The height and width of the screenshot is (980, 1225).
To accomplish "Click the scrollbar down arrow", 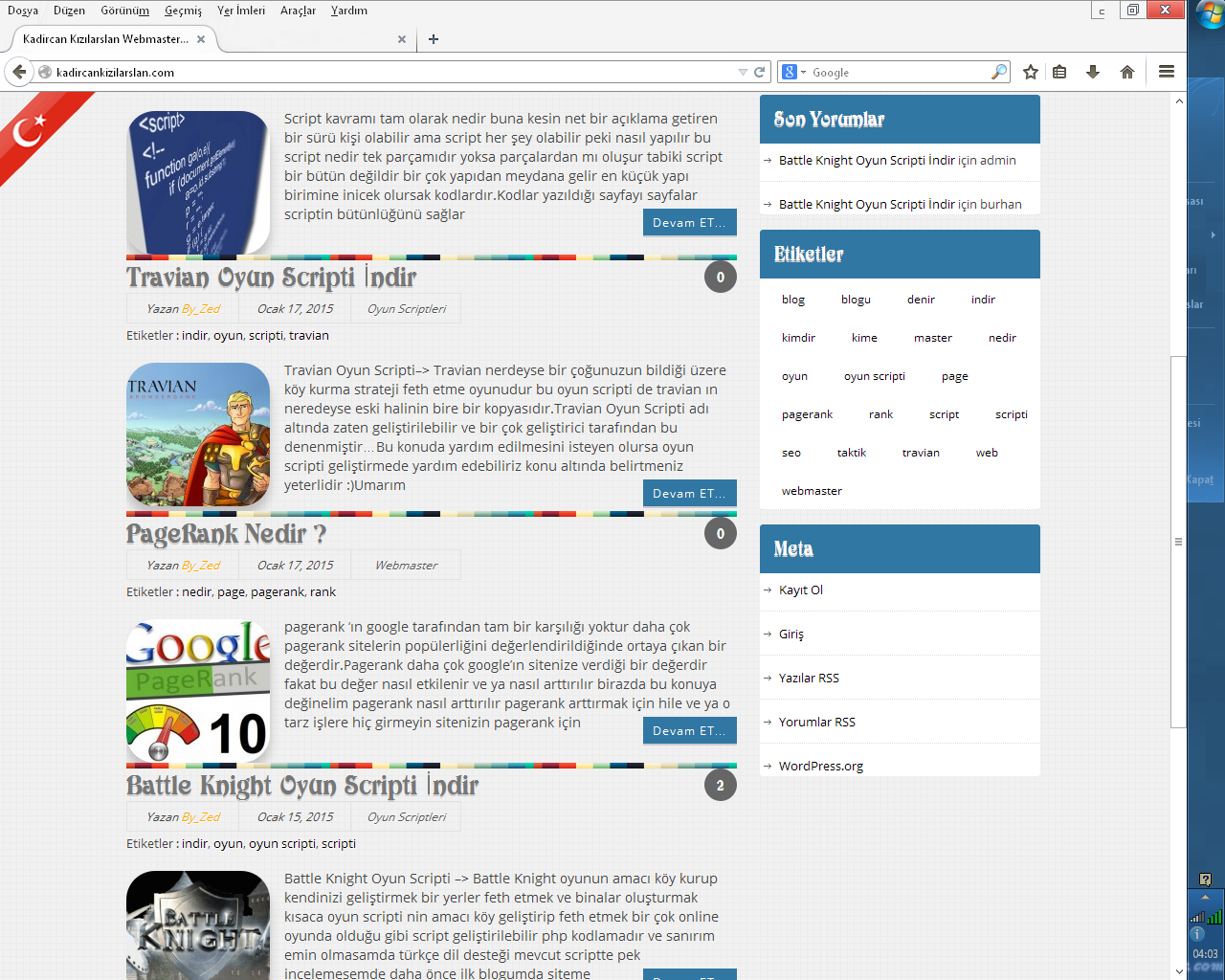I will pos(1178,971).
